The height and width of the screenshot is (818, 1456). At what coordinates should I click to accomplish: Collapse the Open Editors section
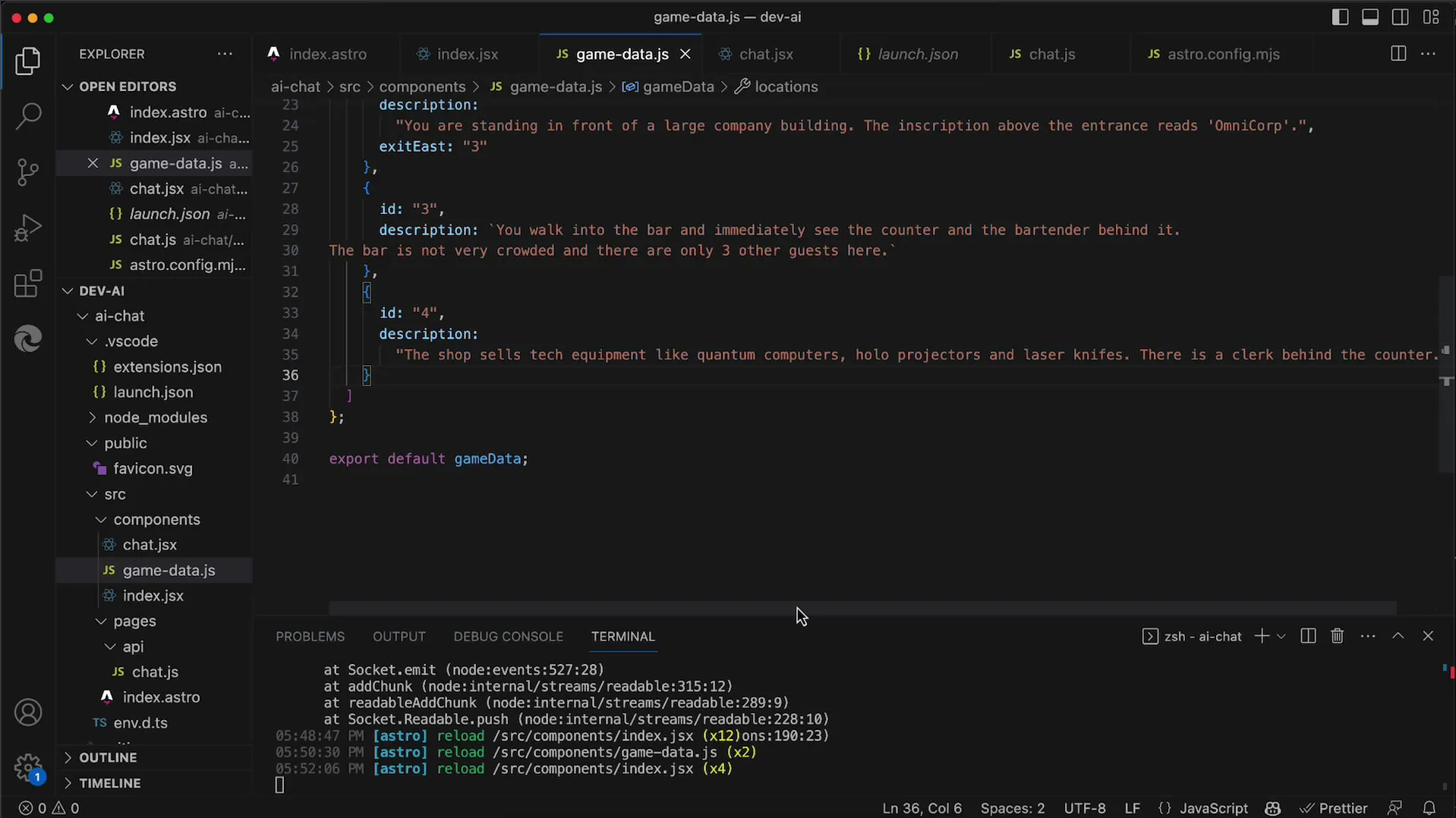[128, 87]
